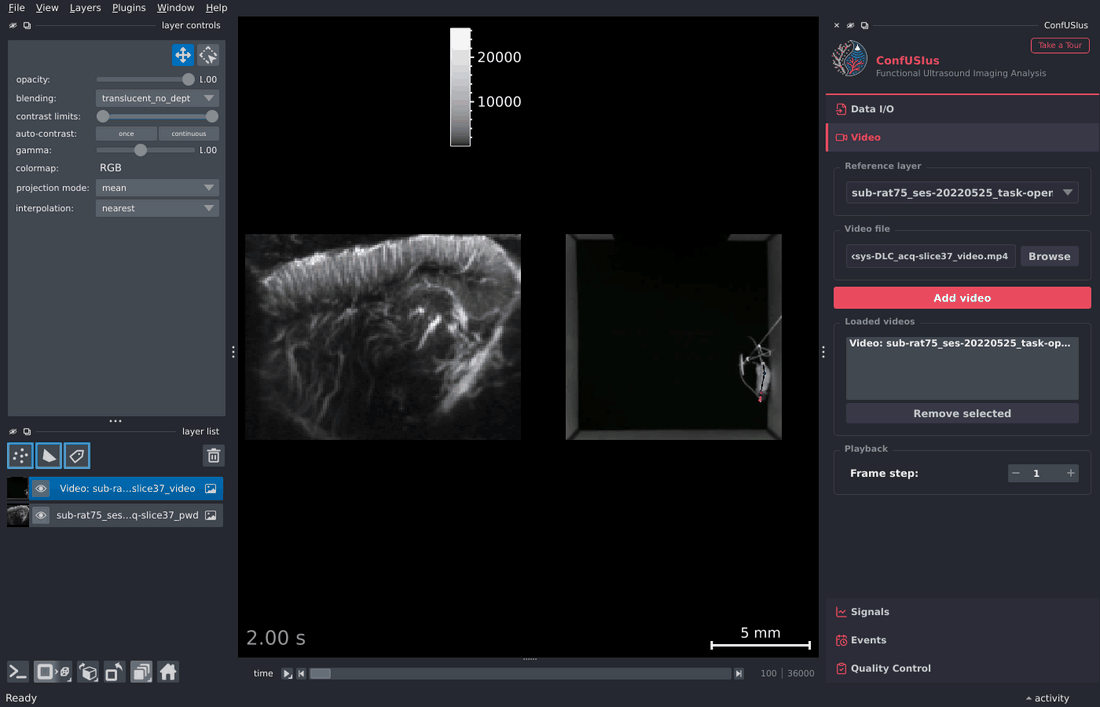Collapse the Video section

tap(962, 137)
